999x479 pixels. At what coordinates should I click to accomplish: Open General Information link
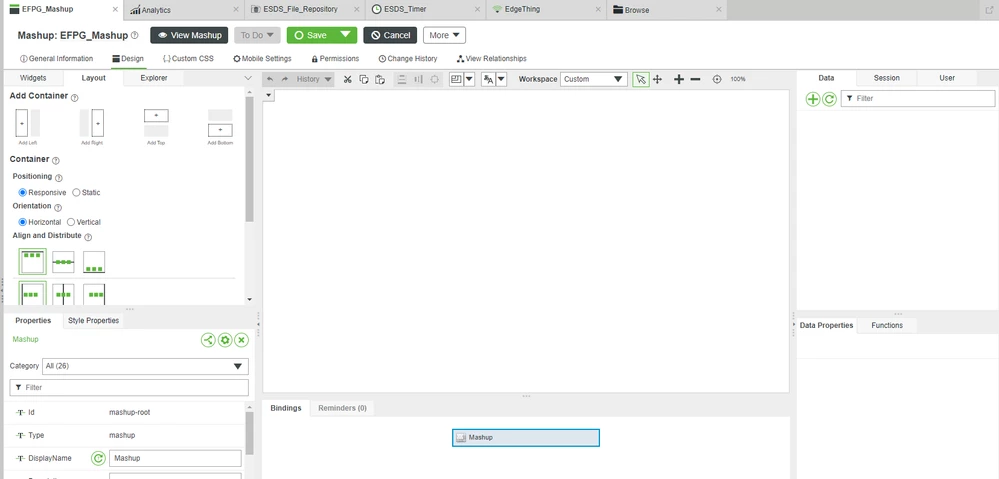pos(57,59)
